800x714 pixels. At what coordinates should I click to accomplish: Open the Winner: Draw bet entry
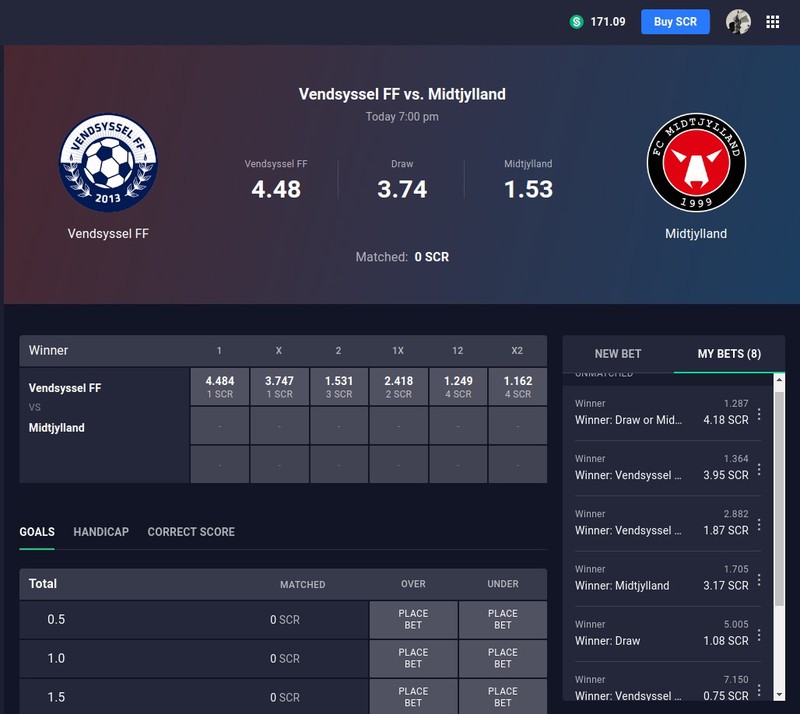(661, 633)
